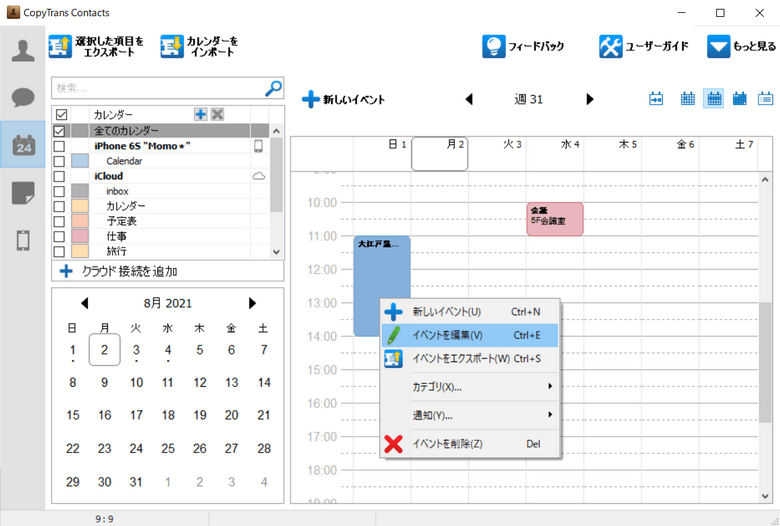Click 8月 2021 month label

coord(168,303)
